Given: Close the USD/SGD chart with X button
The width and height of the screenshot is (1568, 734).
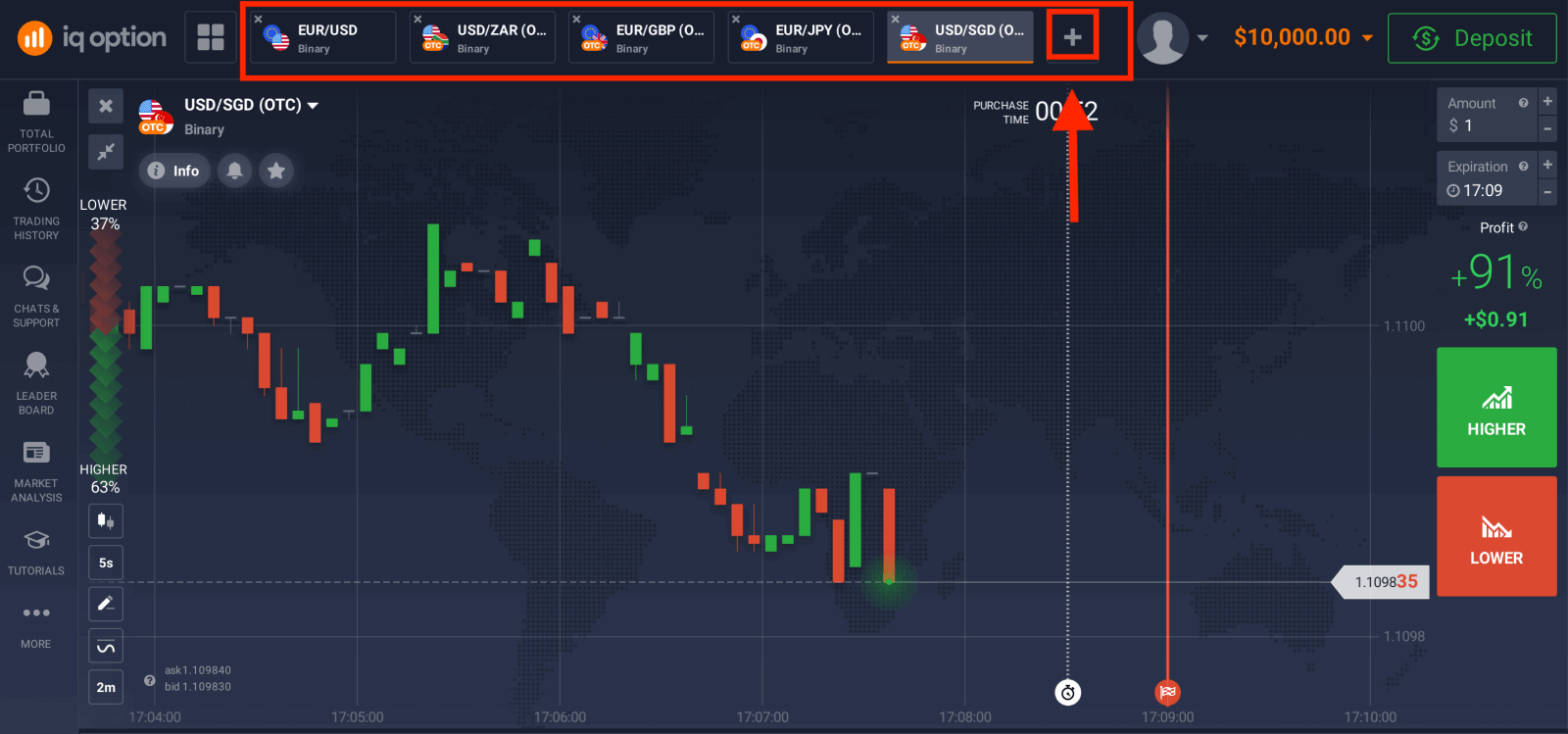Looking at the screenshot, I should (106, 106).
